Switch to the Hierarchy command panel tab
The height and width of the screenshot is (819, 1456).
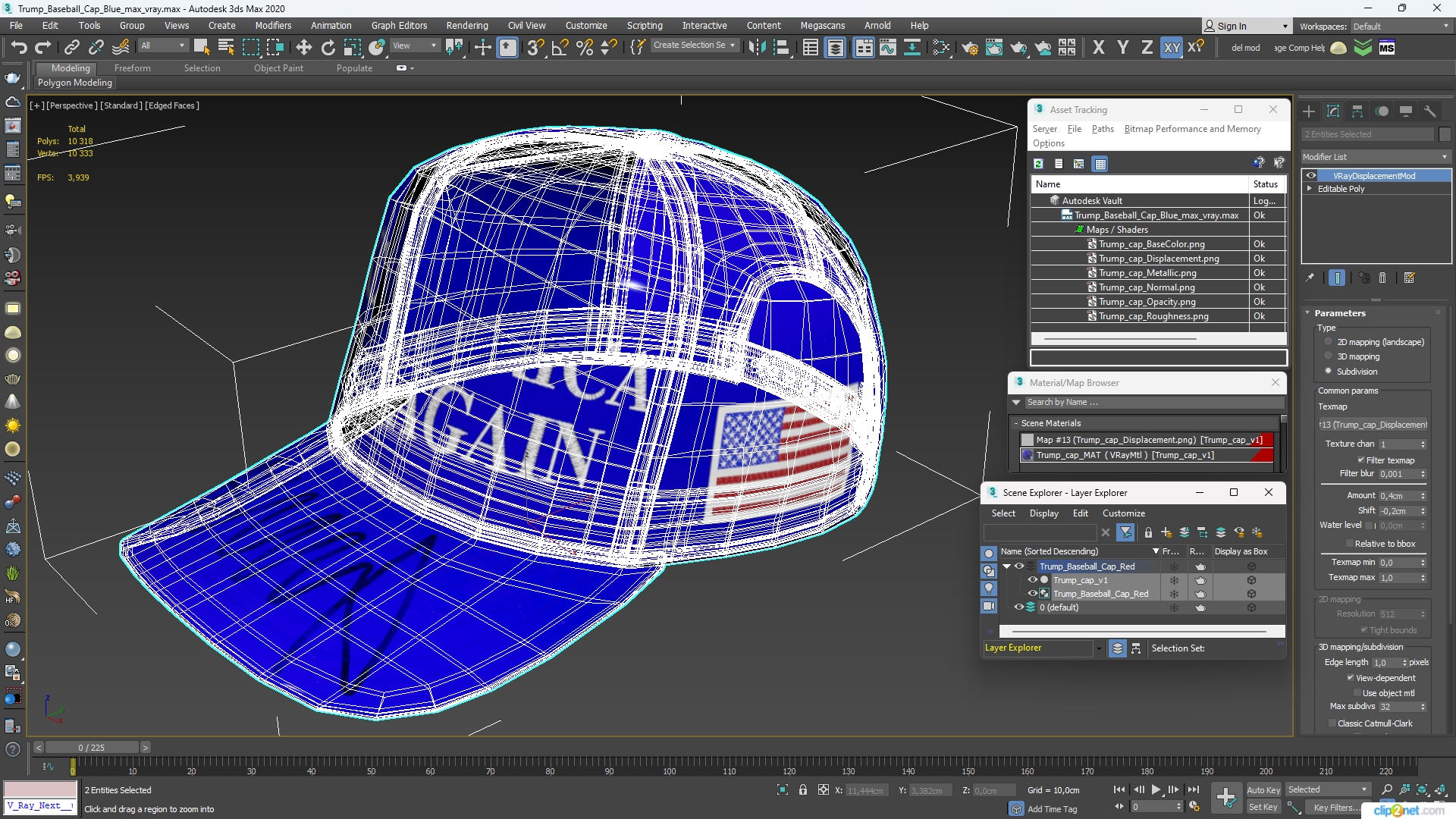point(1357,111)
